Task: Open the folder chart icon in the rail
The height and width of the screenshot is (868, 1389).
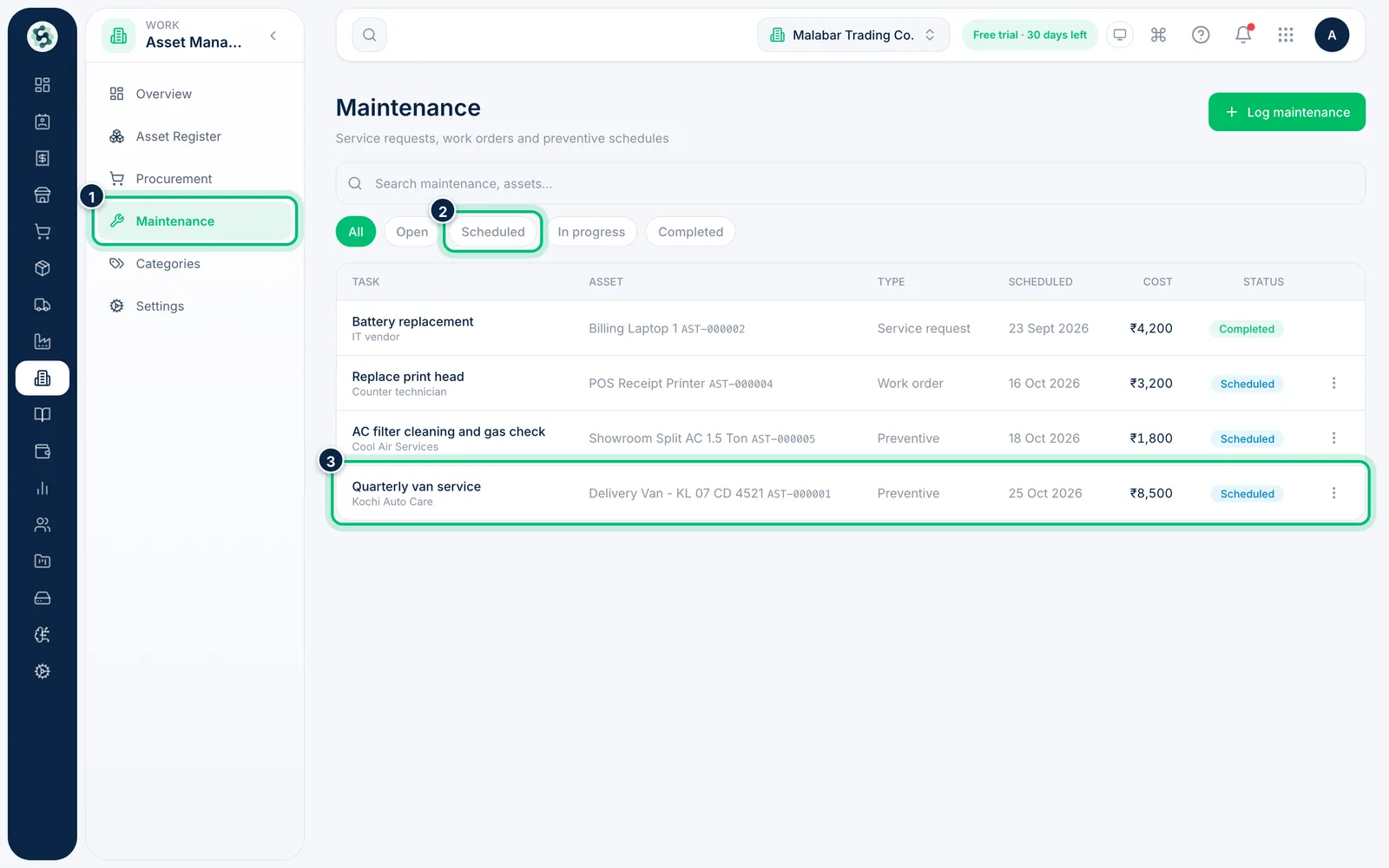Action: tap(42, 562)
